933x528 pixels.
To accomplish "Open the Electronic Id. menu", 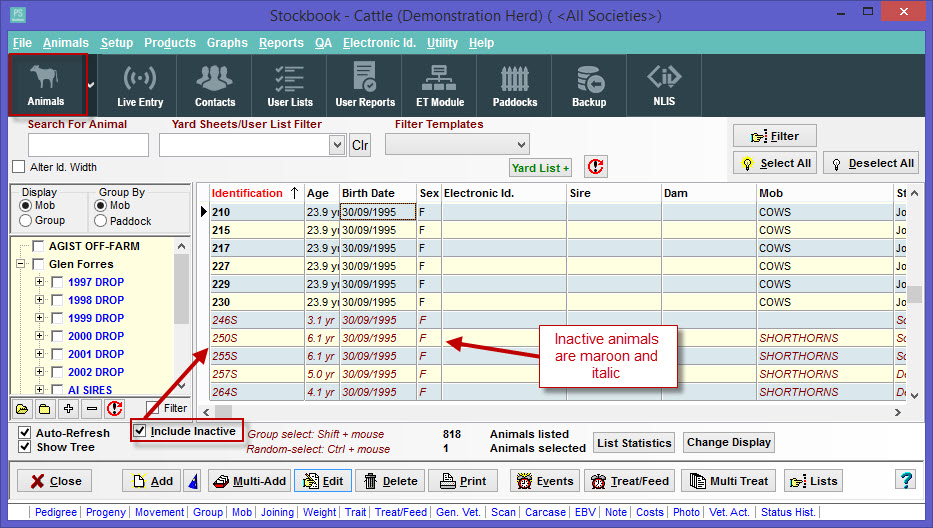I will click(379, 43).
